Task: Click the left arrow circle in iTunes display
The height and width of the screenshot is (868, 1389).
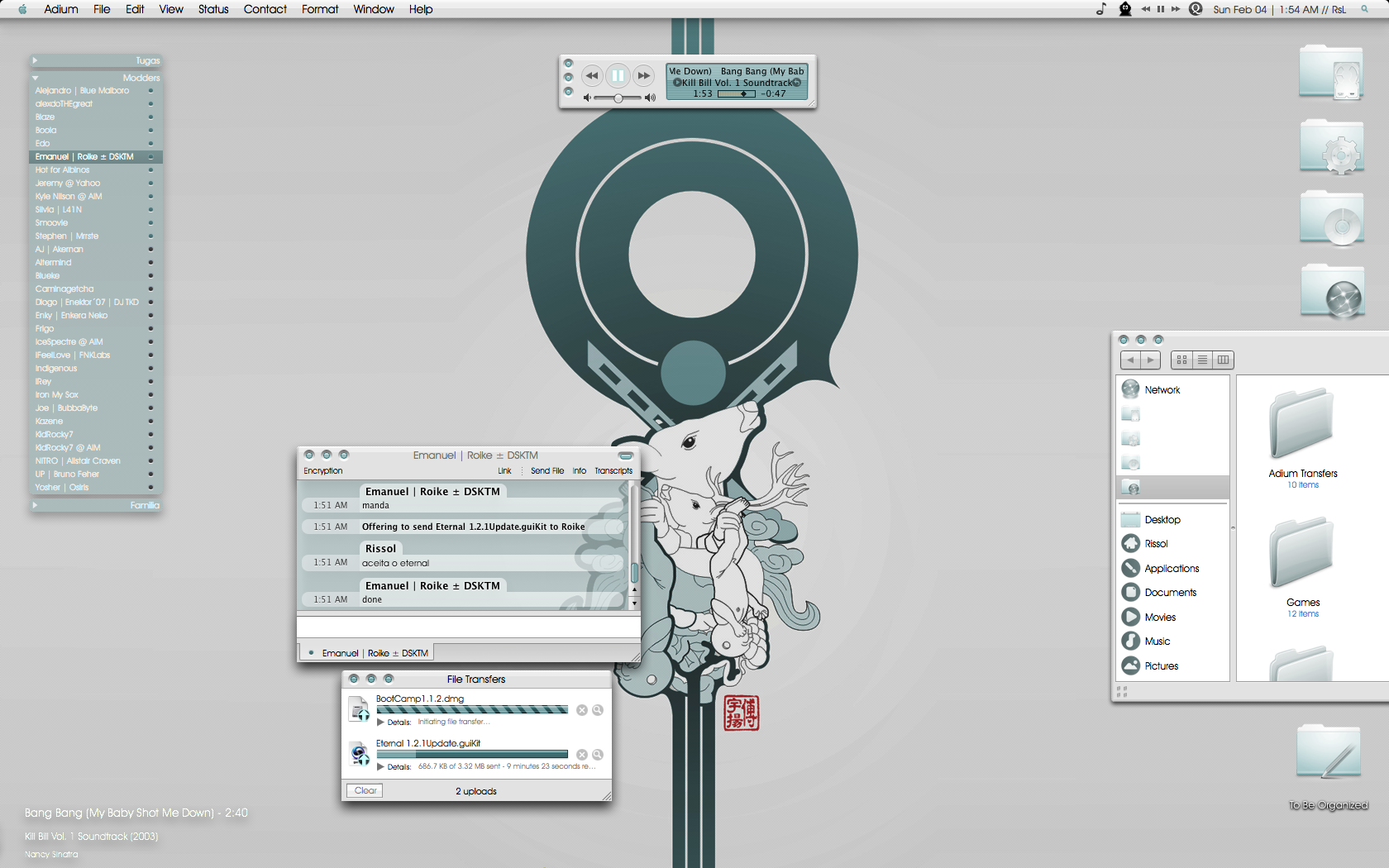Action: (x=677, y=83)
